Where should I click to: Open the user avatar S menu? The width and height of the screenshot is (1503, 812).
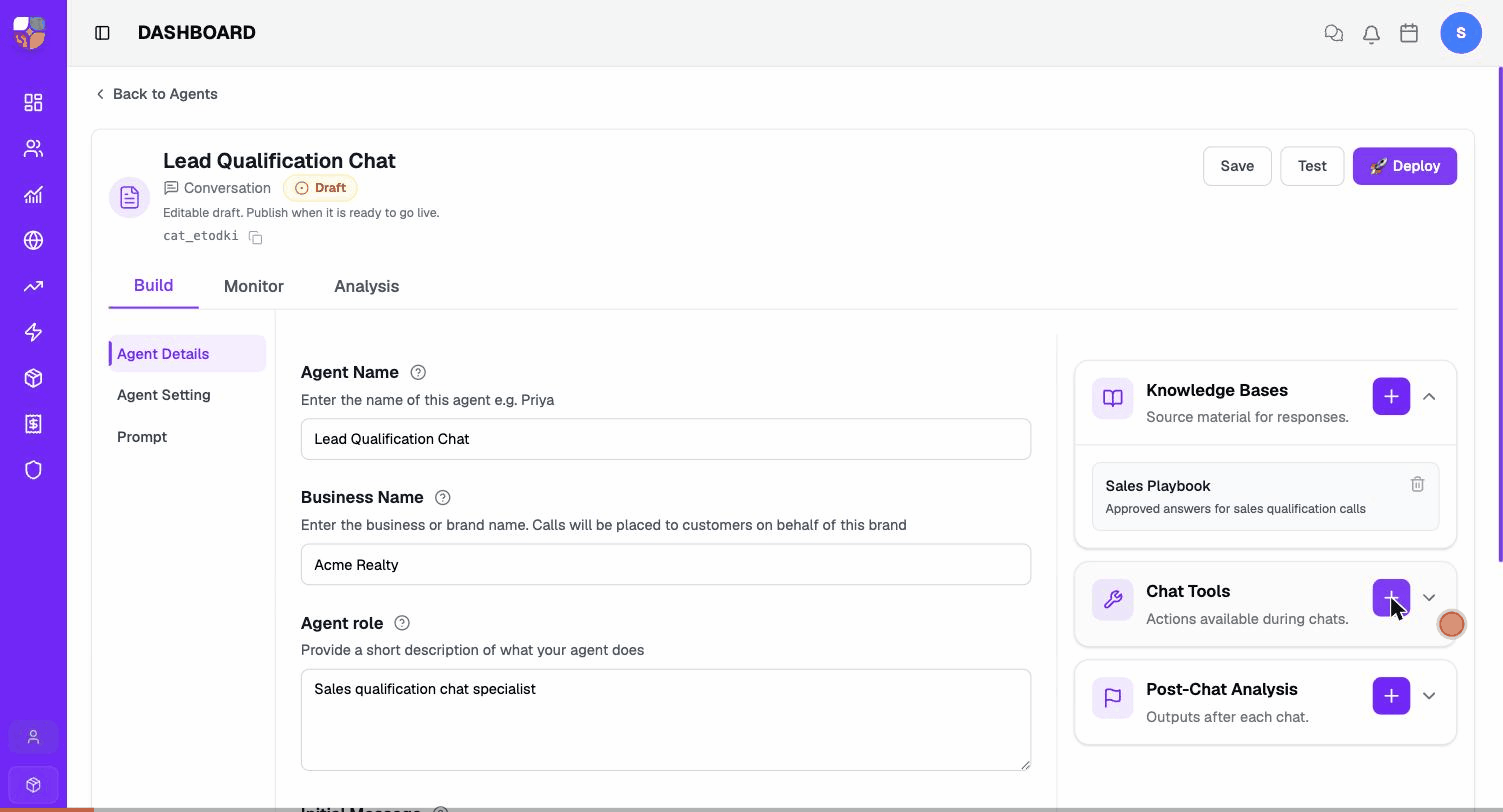point(1461,33)
